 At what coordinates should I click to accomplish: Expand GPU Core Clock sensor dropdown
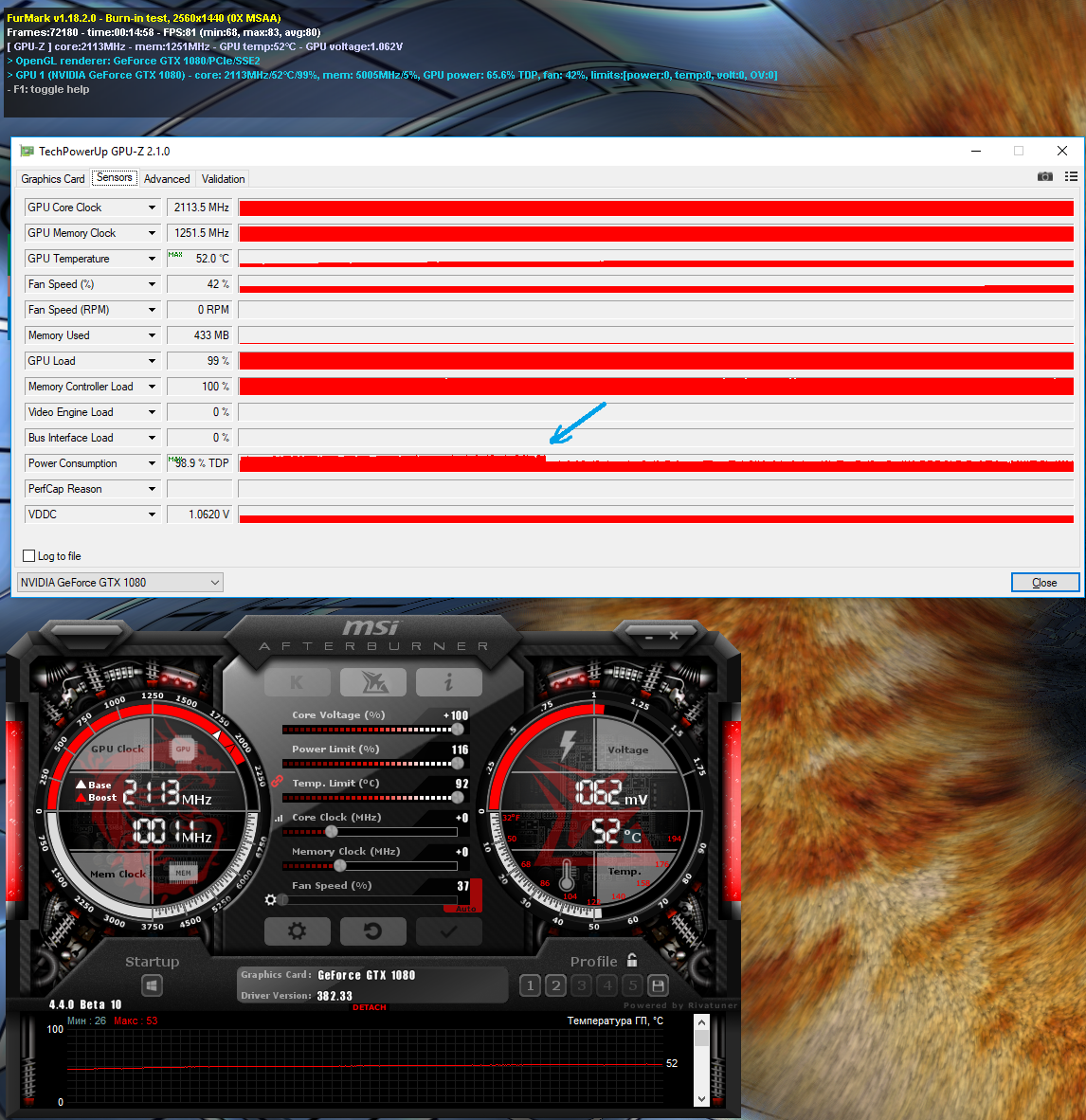pyautogui.click(x=152, y=208)
